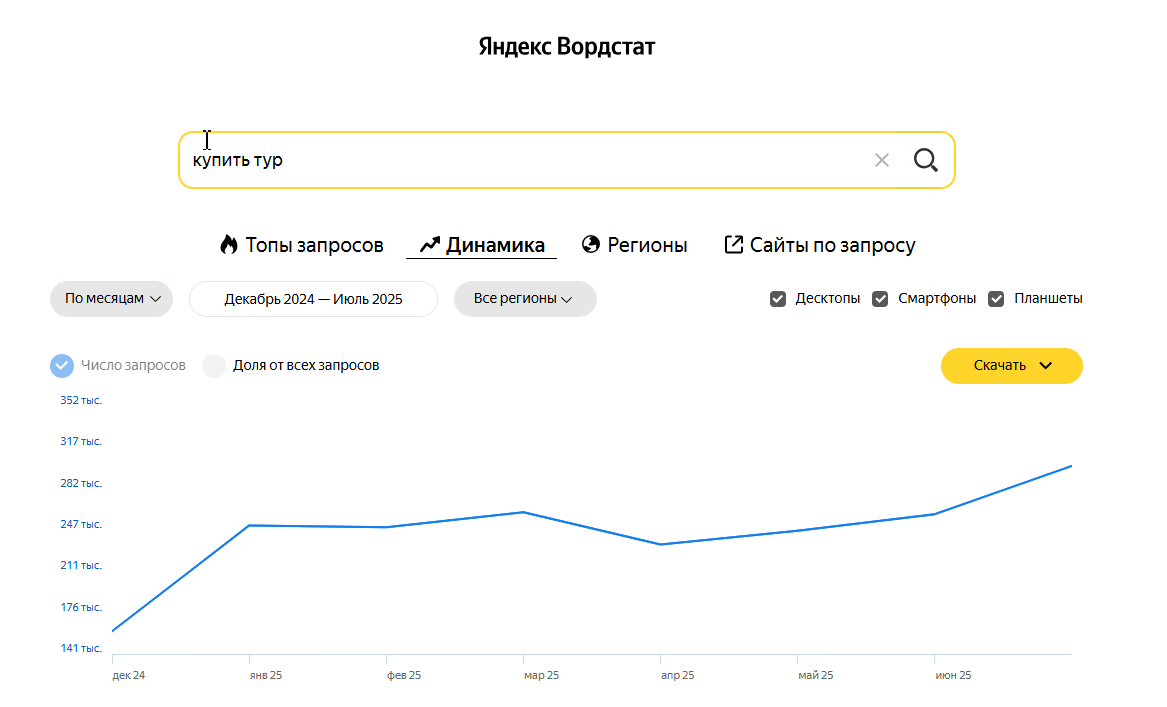Screen dimensions: 1167x707
Task: Switch to the Динамика tab
Action: point(482,245)
